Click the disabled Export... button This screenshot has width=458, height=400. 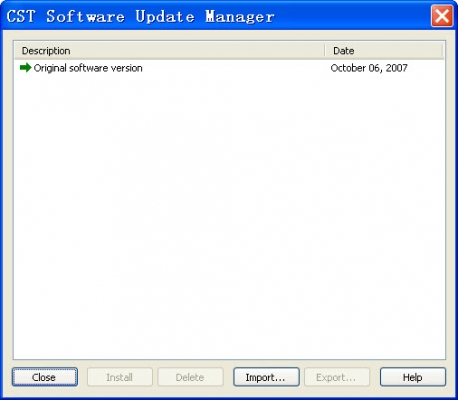click(x=337, y=377)
